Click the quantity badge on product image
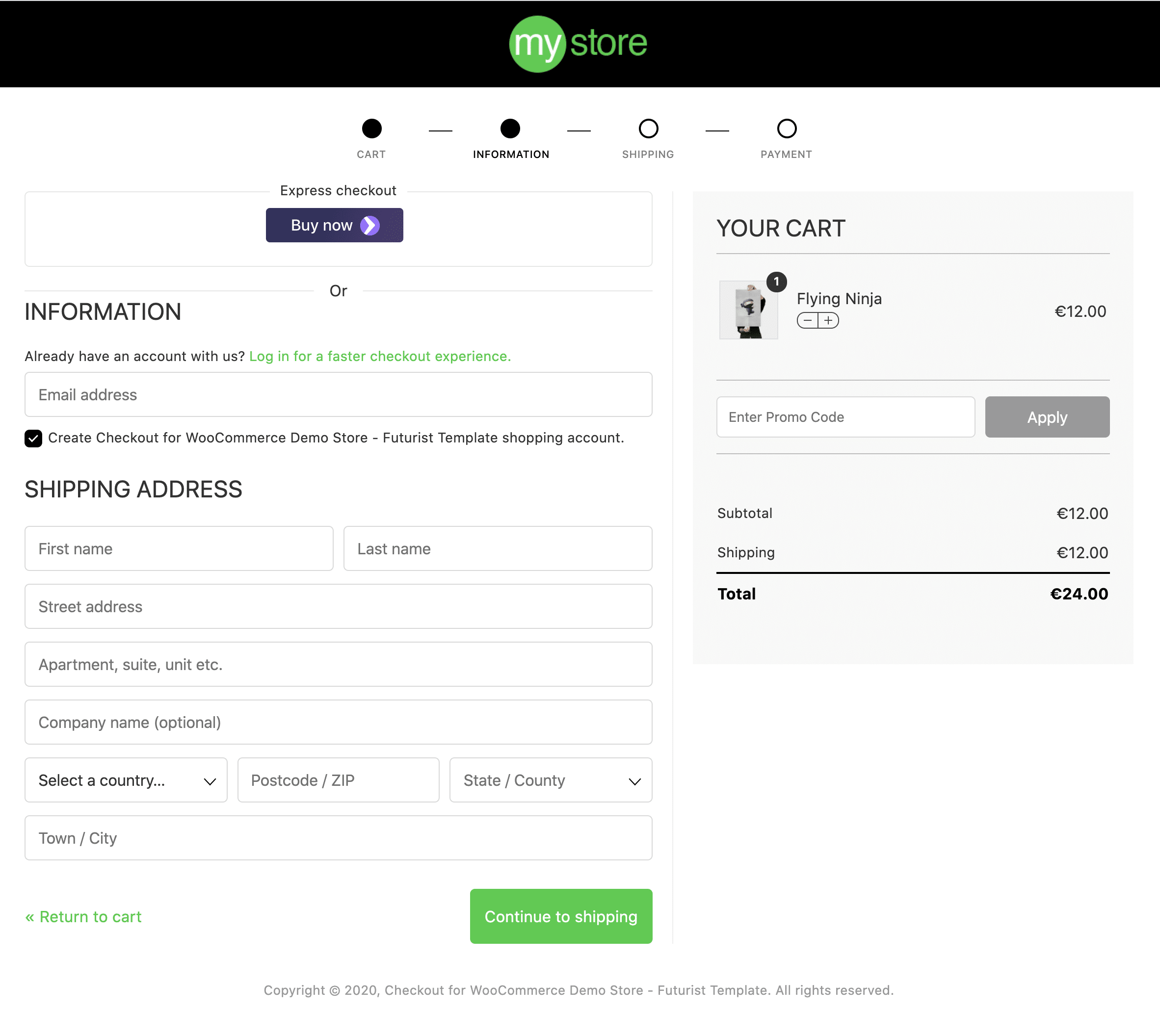The height and width of the screenshot is (1036, 1160). [776, 282]
